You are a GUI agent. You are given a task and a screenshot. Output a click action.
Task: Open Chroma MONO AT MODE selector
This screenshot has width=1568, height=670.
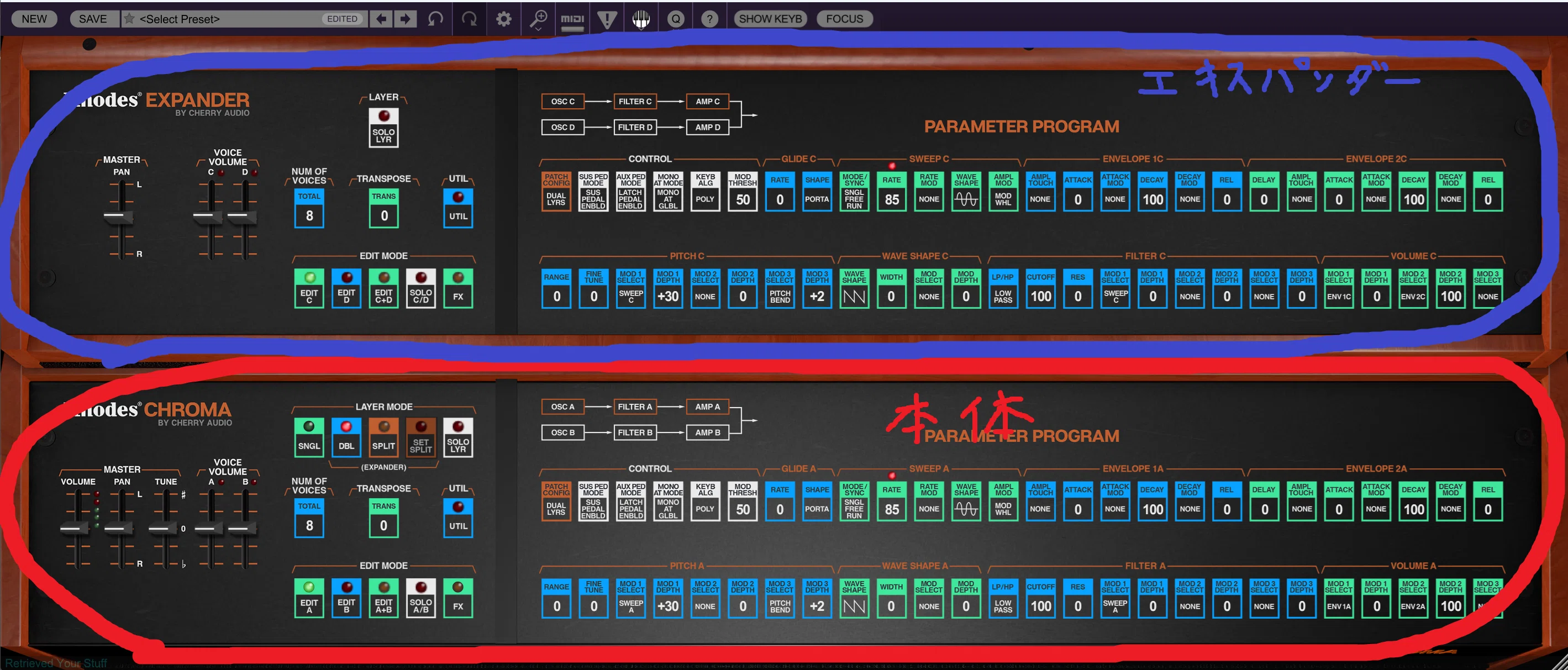click(x=668, y=502)
